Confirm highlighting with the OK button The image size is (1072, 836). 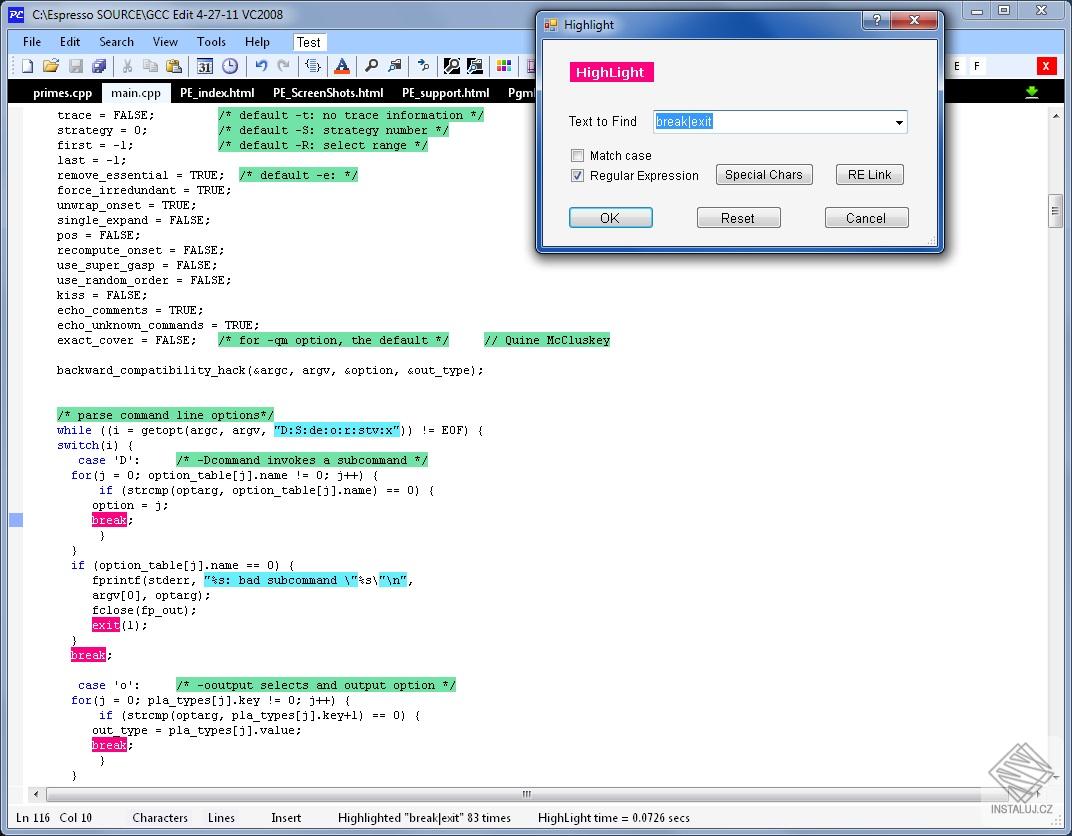click(610, 217)
